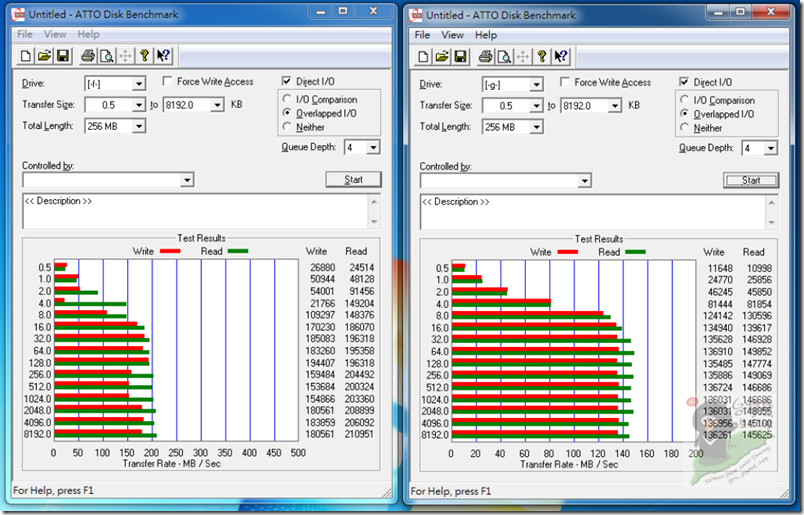804x515 pixels.
Task: Open View menu in right window
Action: pyautogui.click(x=452, y=35)
